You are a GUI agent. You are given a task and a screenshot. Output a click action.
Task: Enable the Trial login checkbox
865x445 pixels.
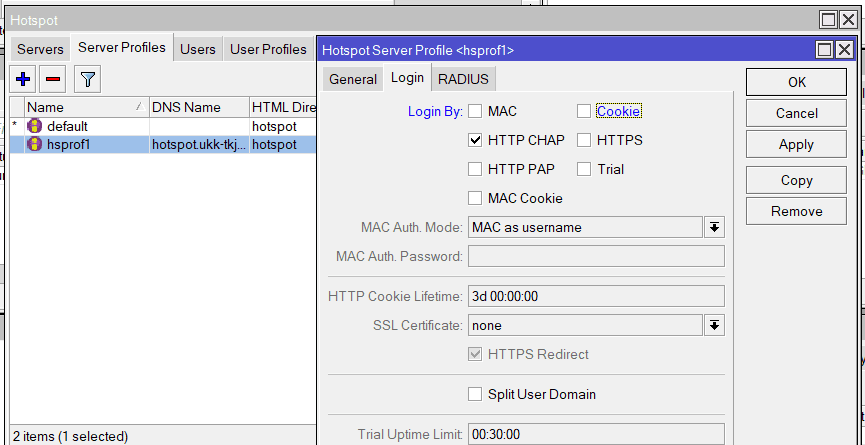coord(584,169)
